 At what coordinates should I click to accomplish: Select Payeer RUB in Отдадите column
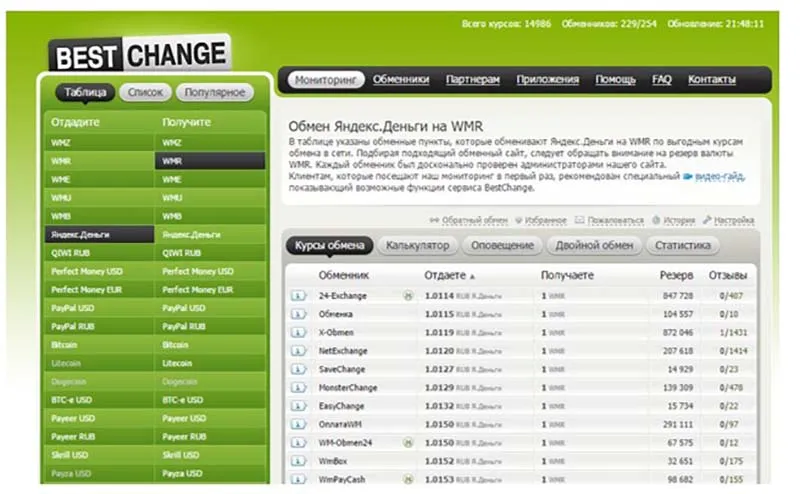99,437
